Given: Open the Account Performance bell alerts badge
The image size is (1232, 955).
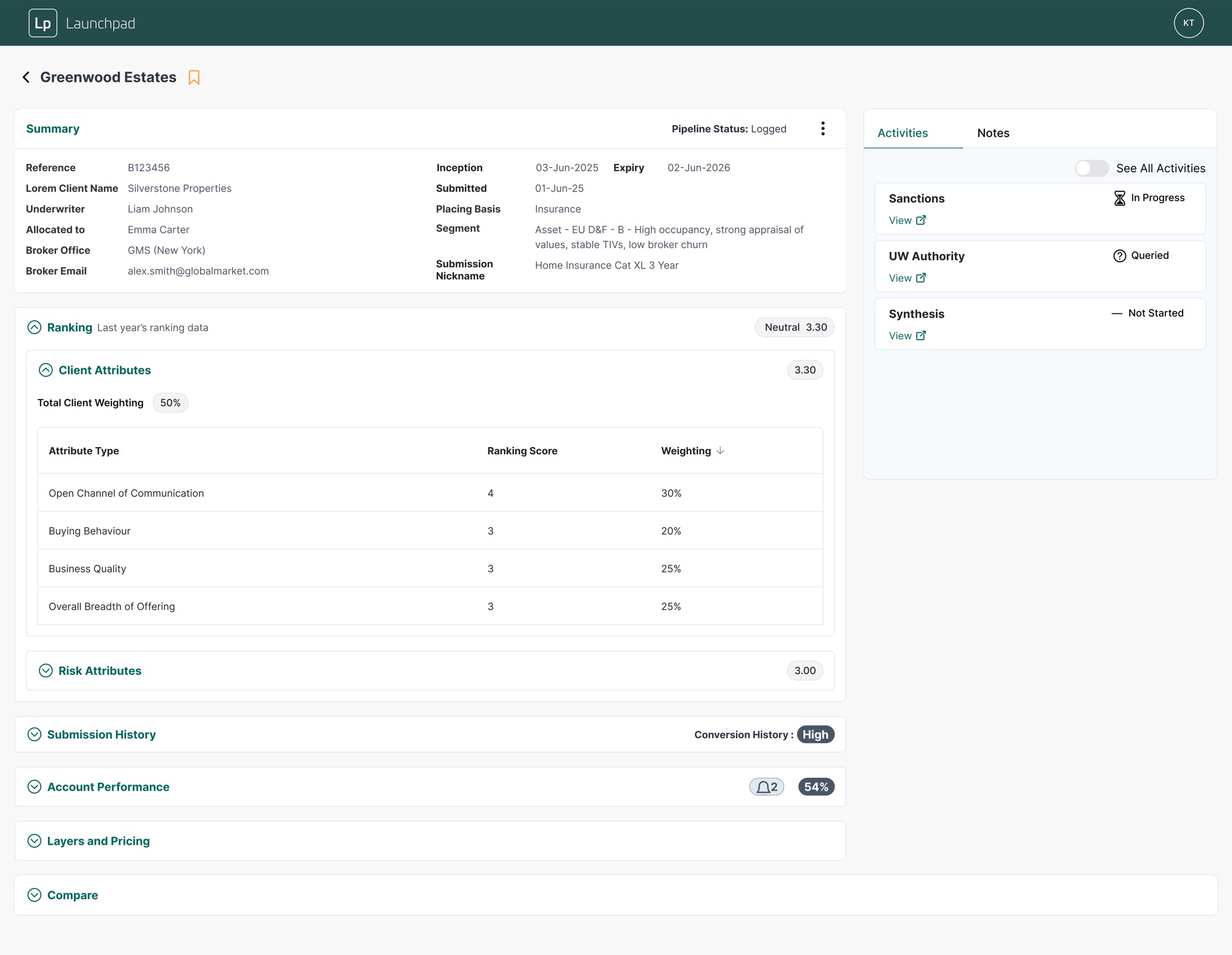Looking at the screenshot, I should click(766, 787).
